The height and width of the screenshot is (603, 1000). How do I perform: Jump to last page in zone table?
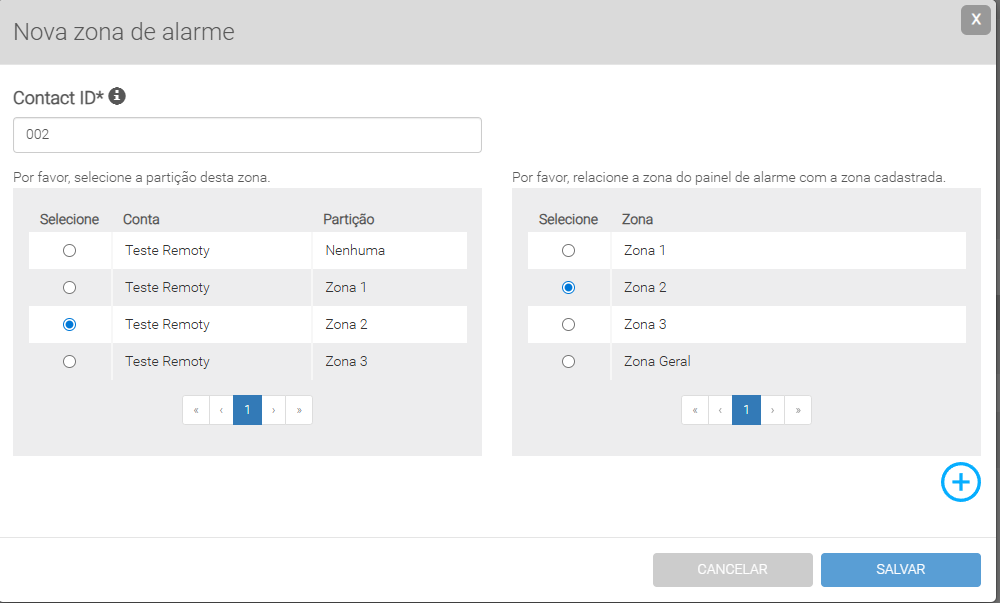click(x=798, y=410)
